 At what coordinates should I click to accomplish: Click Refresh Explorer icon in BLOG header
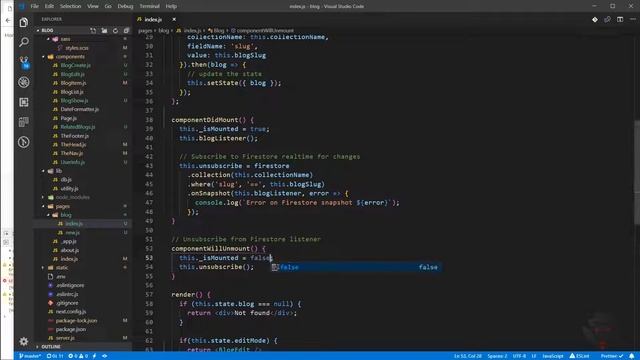[115, 31]
